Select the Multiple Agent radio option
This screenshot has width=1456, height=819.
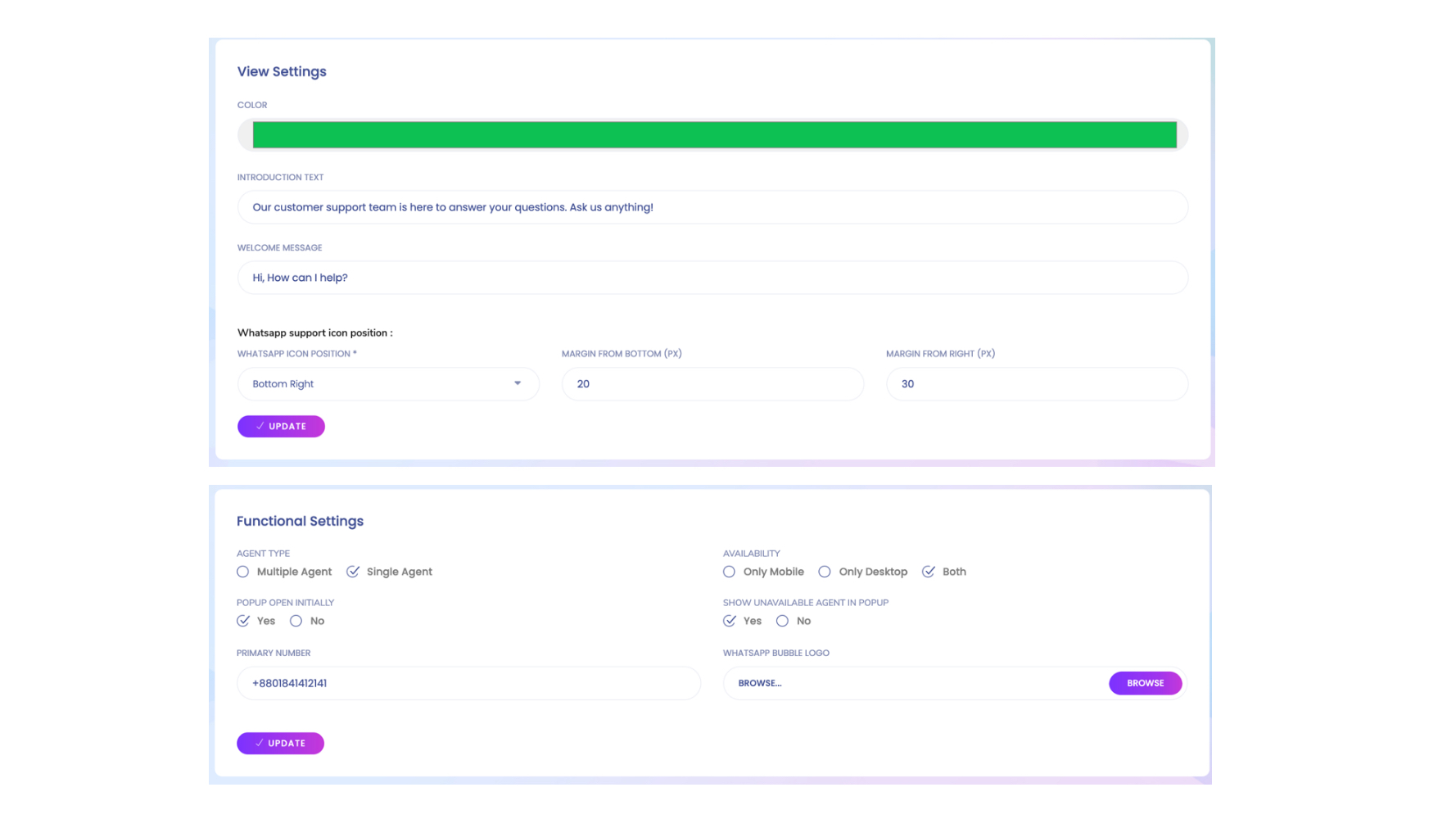[x=243, y=572]
